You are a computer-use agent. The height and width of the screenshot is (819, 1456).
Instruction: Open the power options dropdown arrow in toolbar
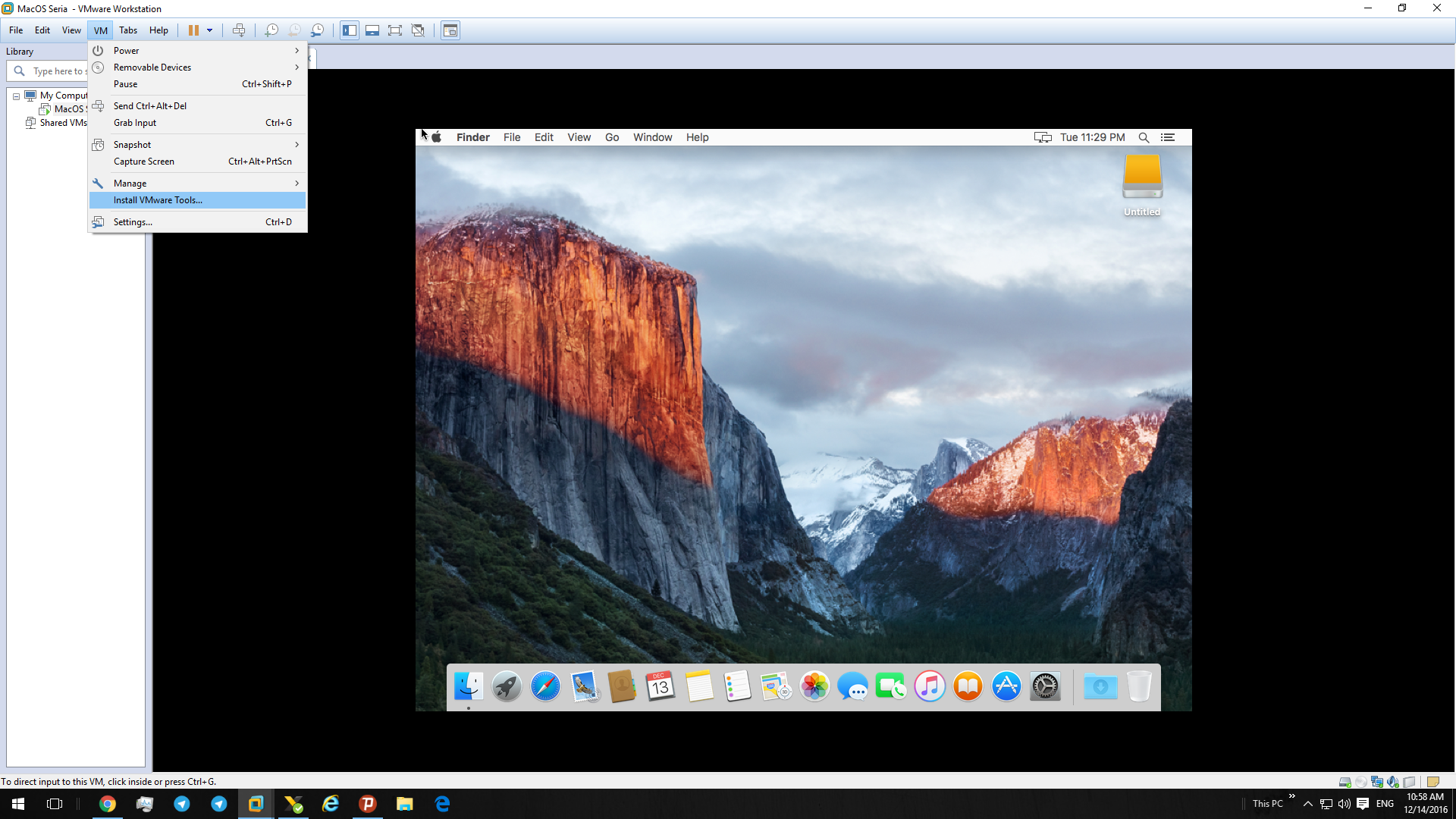coord(210,30)
